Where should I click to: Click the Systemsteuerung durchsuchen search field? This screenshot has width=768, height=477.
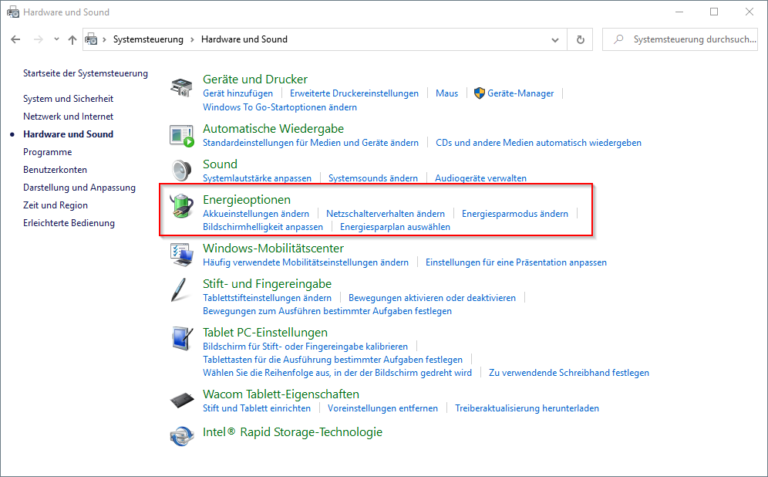pos(680,40)
